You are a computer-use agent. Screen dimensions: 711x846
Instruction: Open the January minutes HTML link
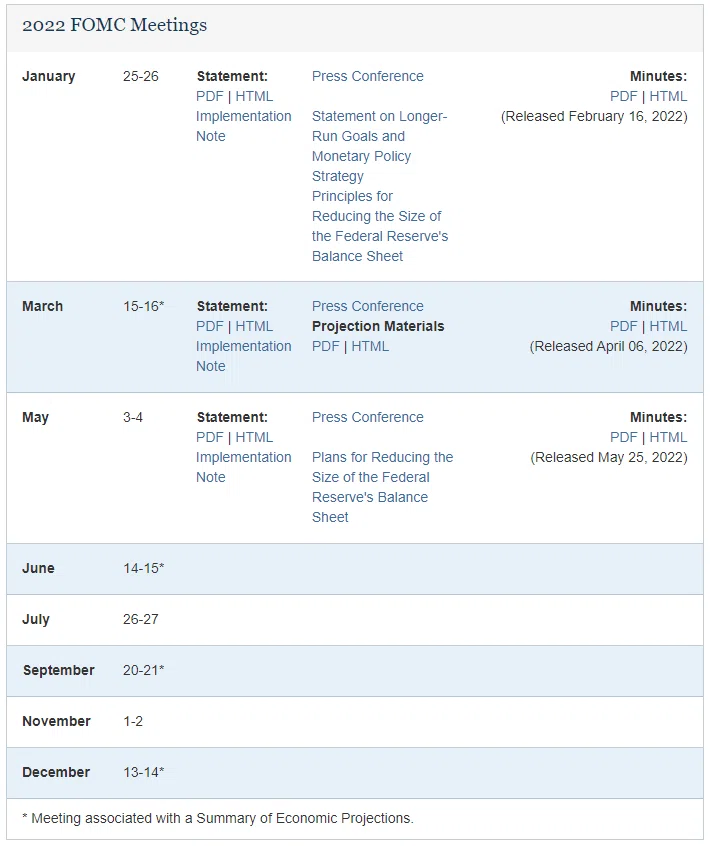[x=668, y=97]
